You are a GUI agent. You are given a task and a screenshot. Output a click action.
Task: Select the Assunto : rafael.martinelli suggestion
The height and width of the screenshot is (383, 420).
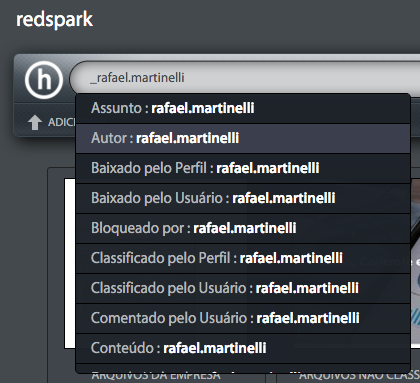coord(243,108)
